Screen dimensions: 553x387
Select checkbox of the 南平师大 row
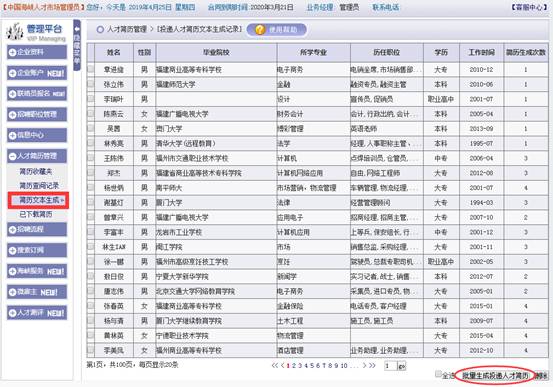[x=91, y=187]
